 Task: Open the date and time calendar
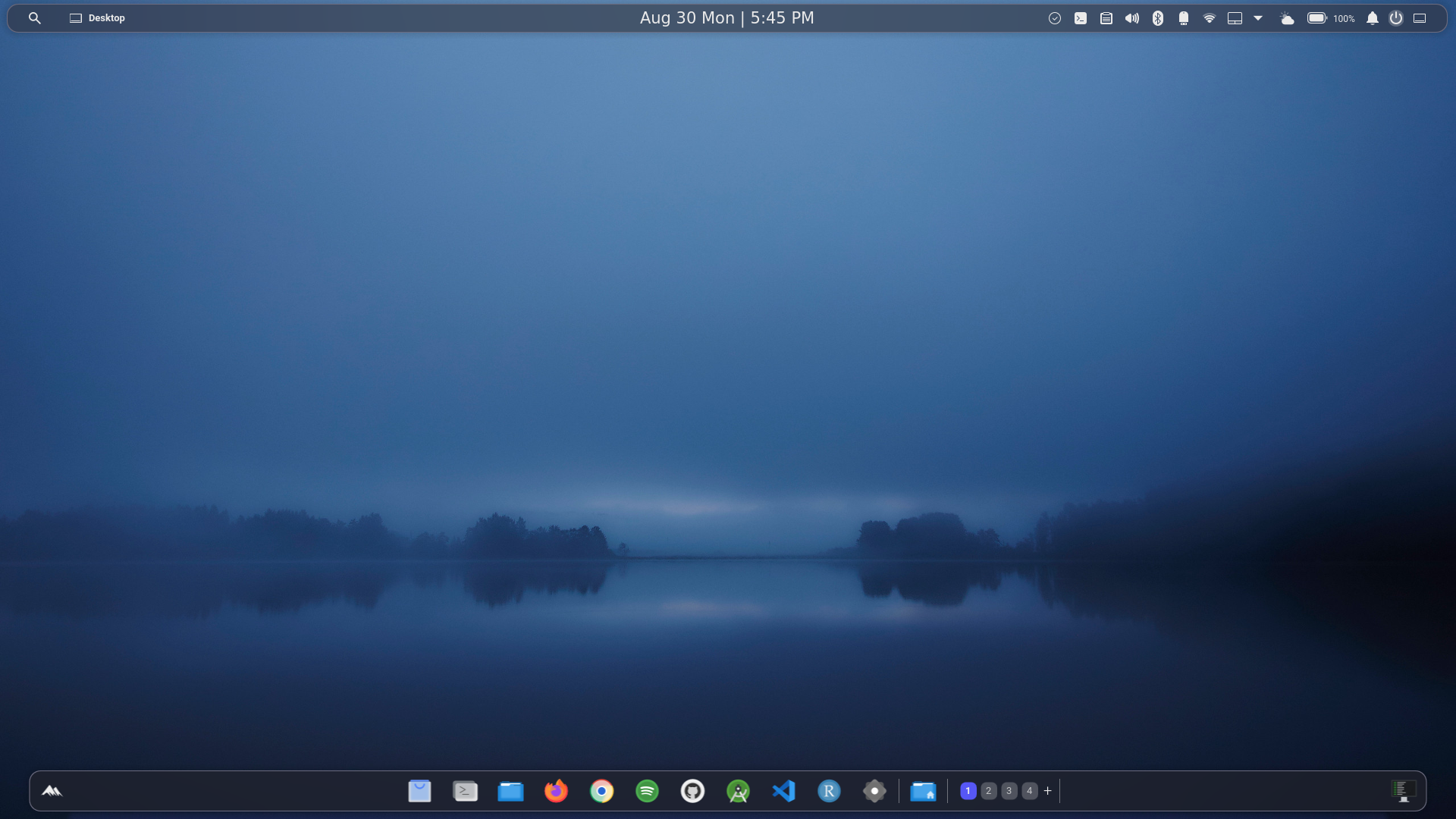[x=726, y=18]
